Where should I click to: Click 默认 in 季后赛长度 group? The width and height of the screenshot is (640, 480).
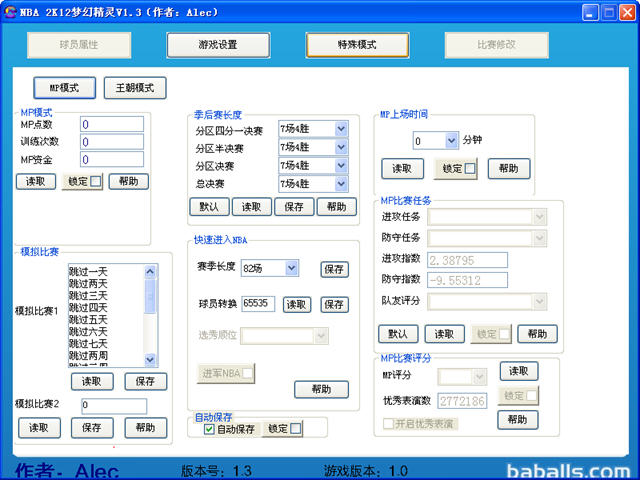[209, 207]
